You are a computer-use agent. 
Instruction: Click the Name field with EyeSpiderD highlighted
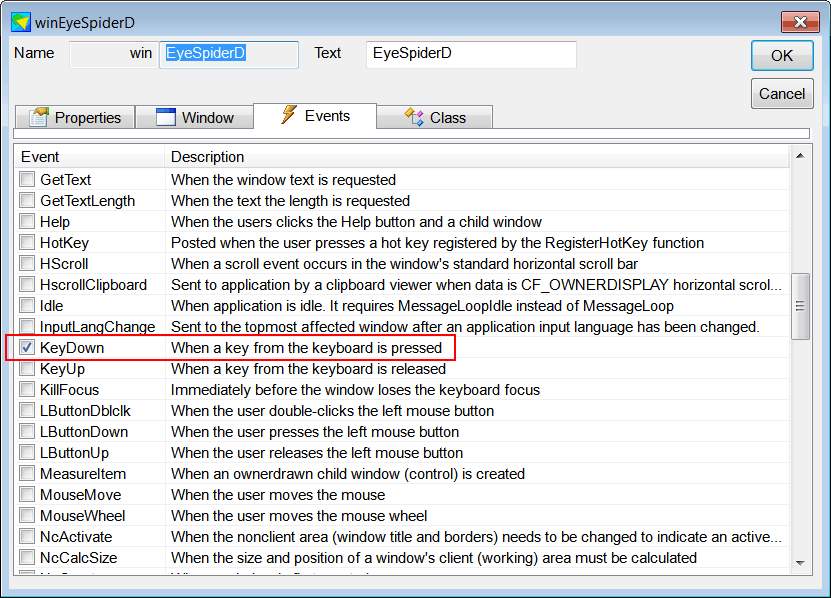(x=229, y=55)
